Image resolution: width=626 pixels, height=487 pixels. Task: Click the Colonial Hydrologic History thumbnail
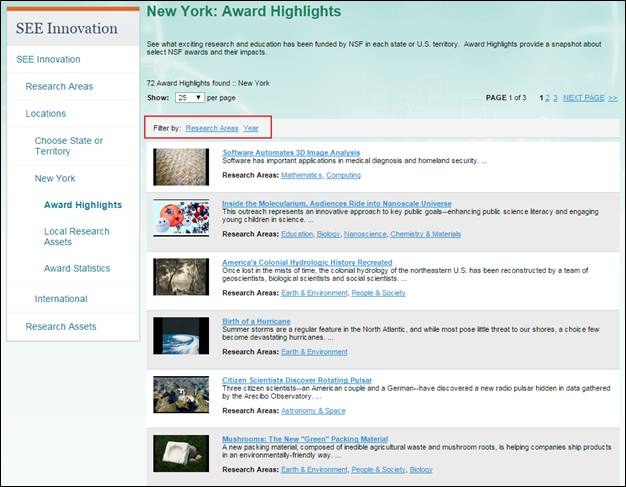pos(181,276)
